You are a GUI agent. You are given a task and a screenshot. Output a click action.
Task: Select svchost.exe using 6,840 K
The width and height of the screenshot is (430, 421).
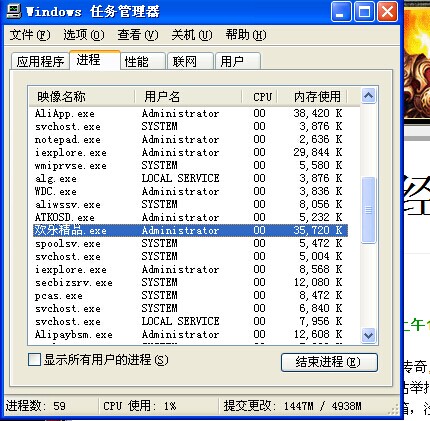click(190, 308)
